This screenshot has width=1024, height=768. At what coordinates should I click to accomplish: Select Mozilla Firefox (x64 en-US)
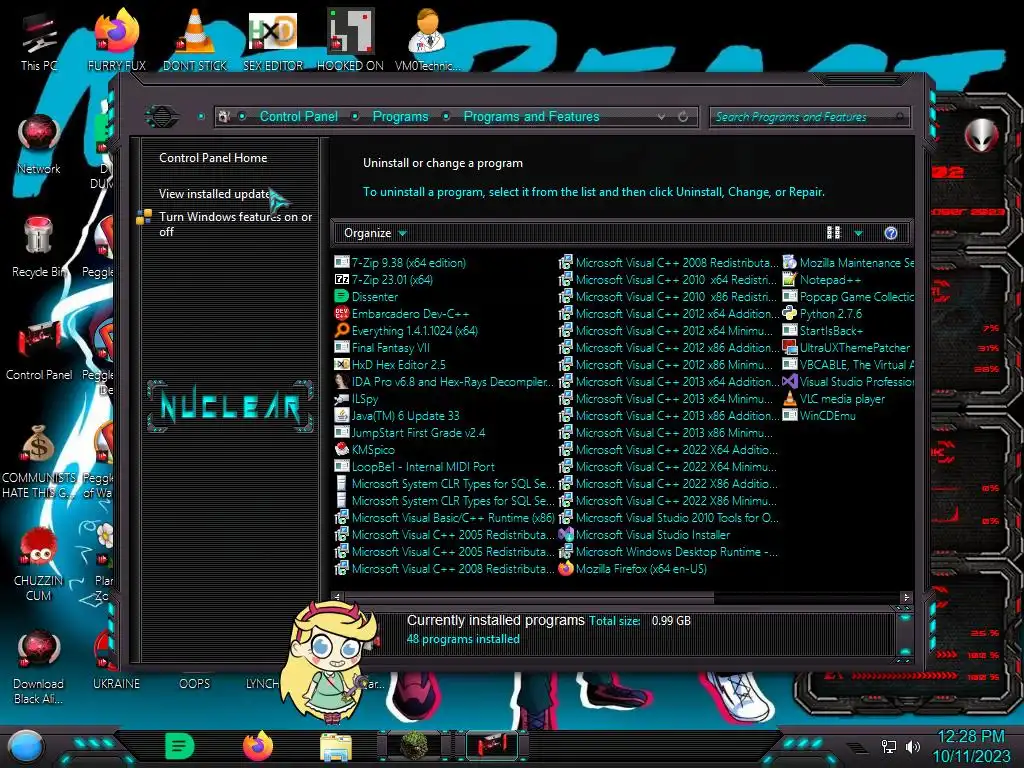[633, 568]
